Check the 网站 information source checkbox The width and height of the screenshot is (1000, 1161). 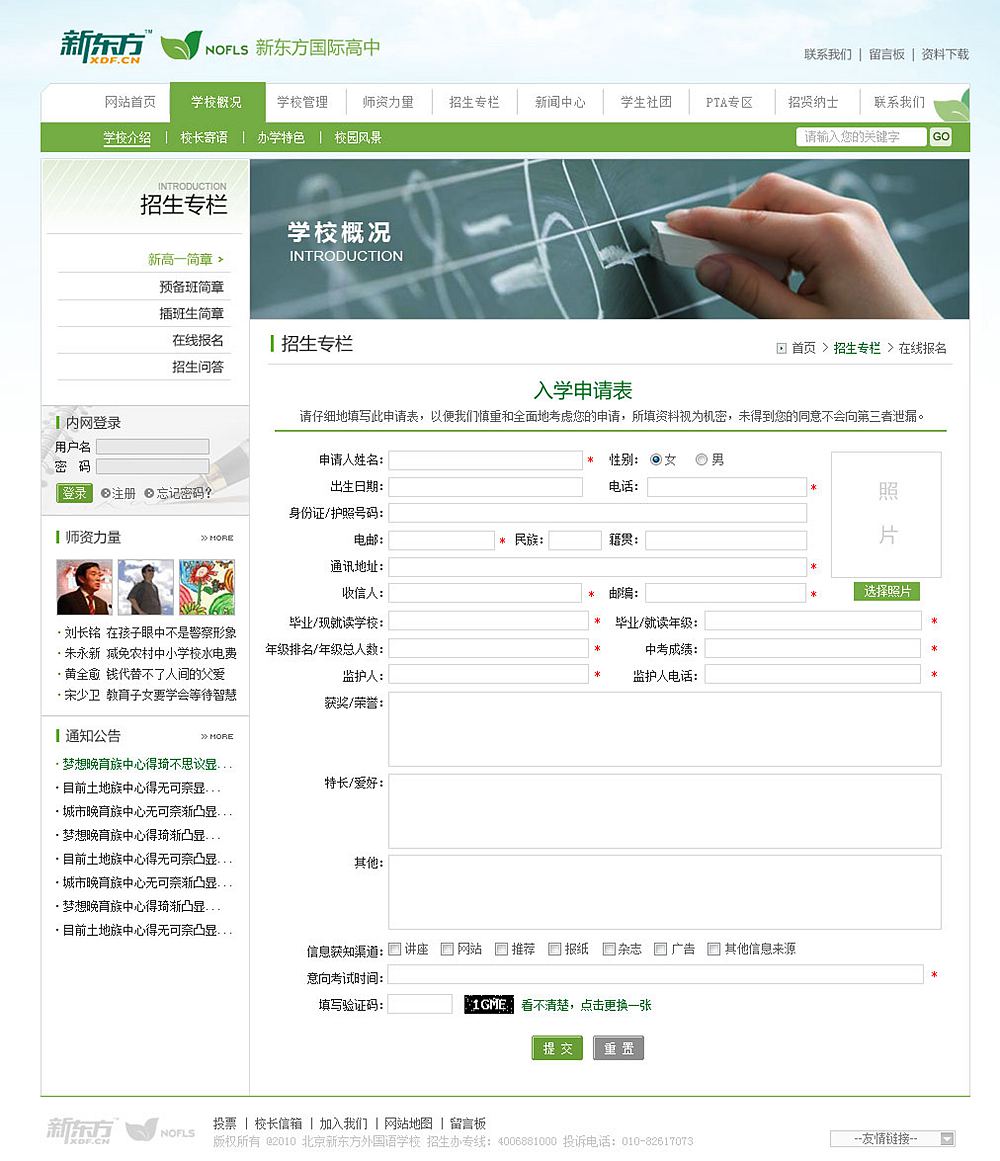tap(446, 948)
